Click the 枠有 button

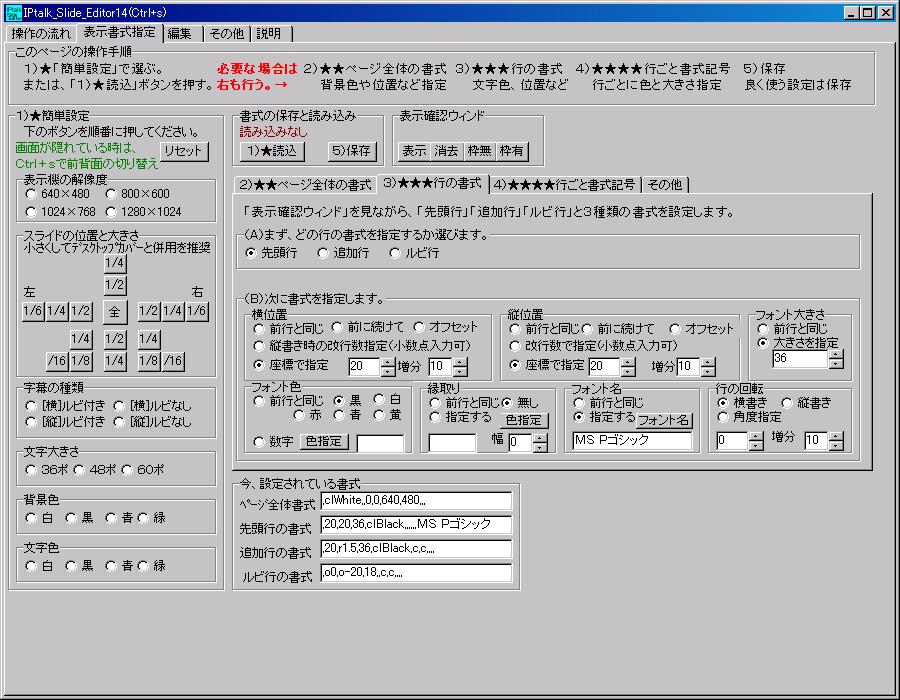click(x=511, y=151)
